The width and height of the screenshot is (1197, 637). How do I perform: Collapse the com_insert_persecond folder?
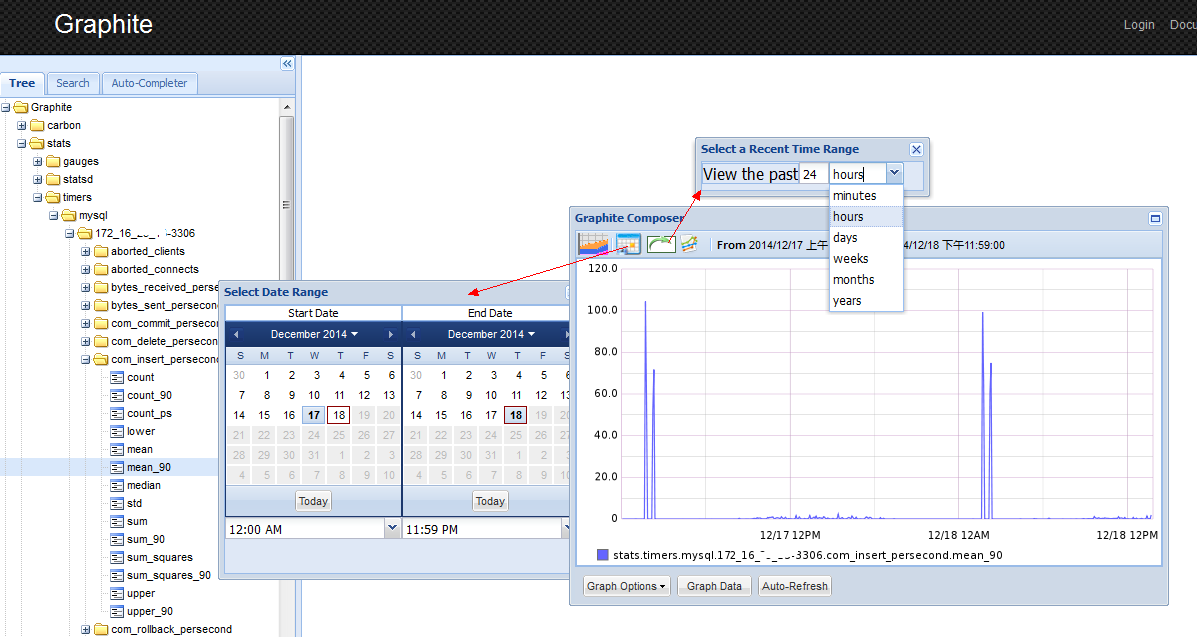[x=86, y=360]
